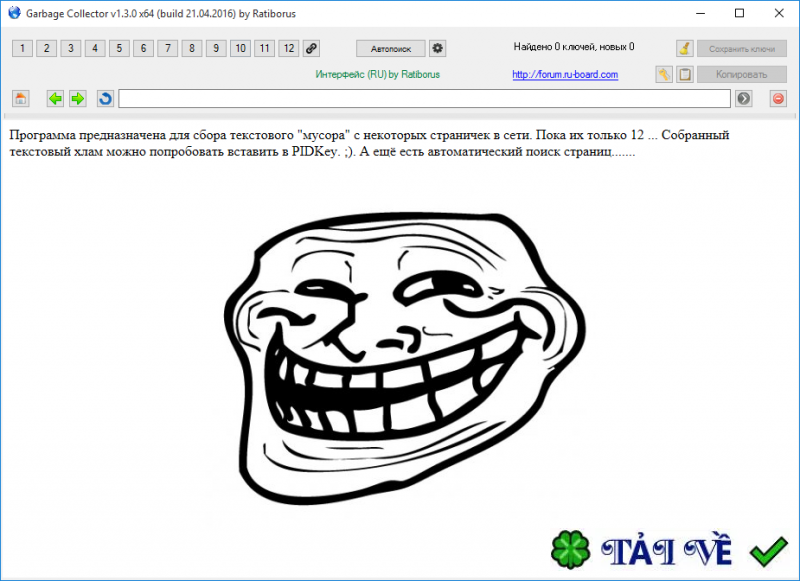Image resolution: width=800 pixels, height=581 pixels.
Task: Click the broom cleanup icon near Сохранить ключи
Action: tap(684, 48)
